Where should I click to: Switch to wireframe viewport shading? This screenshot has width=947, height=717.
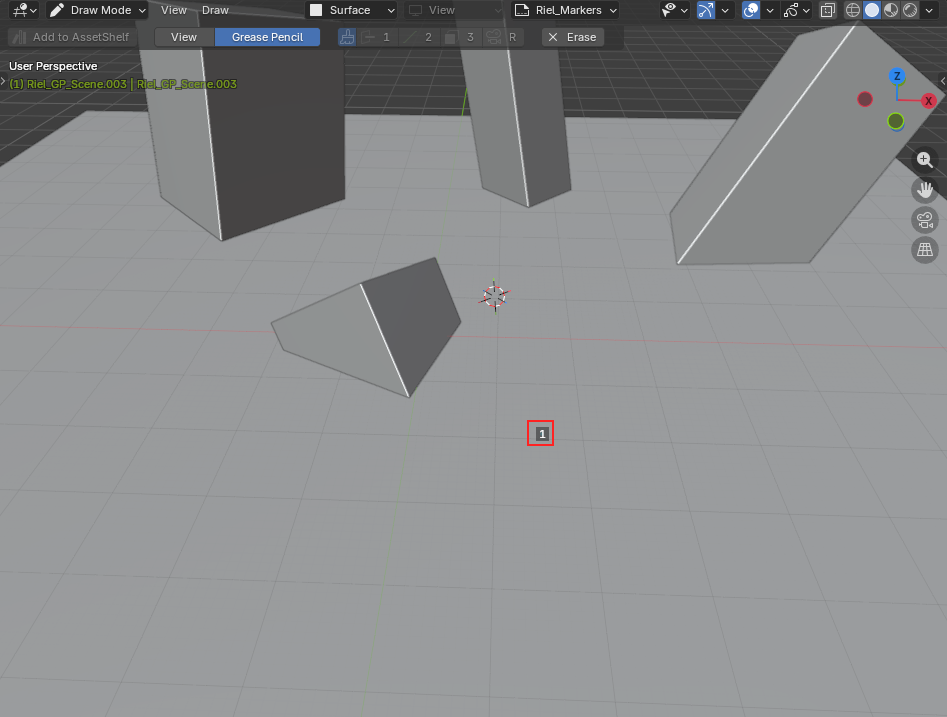pos(853,10)
